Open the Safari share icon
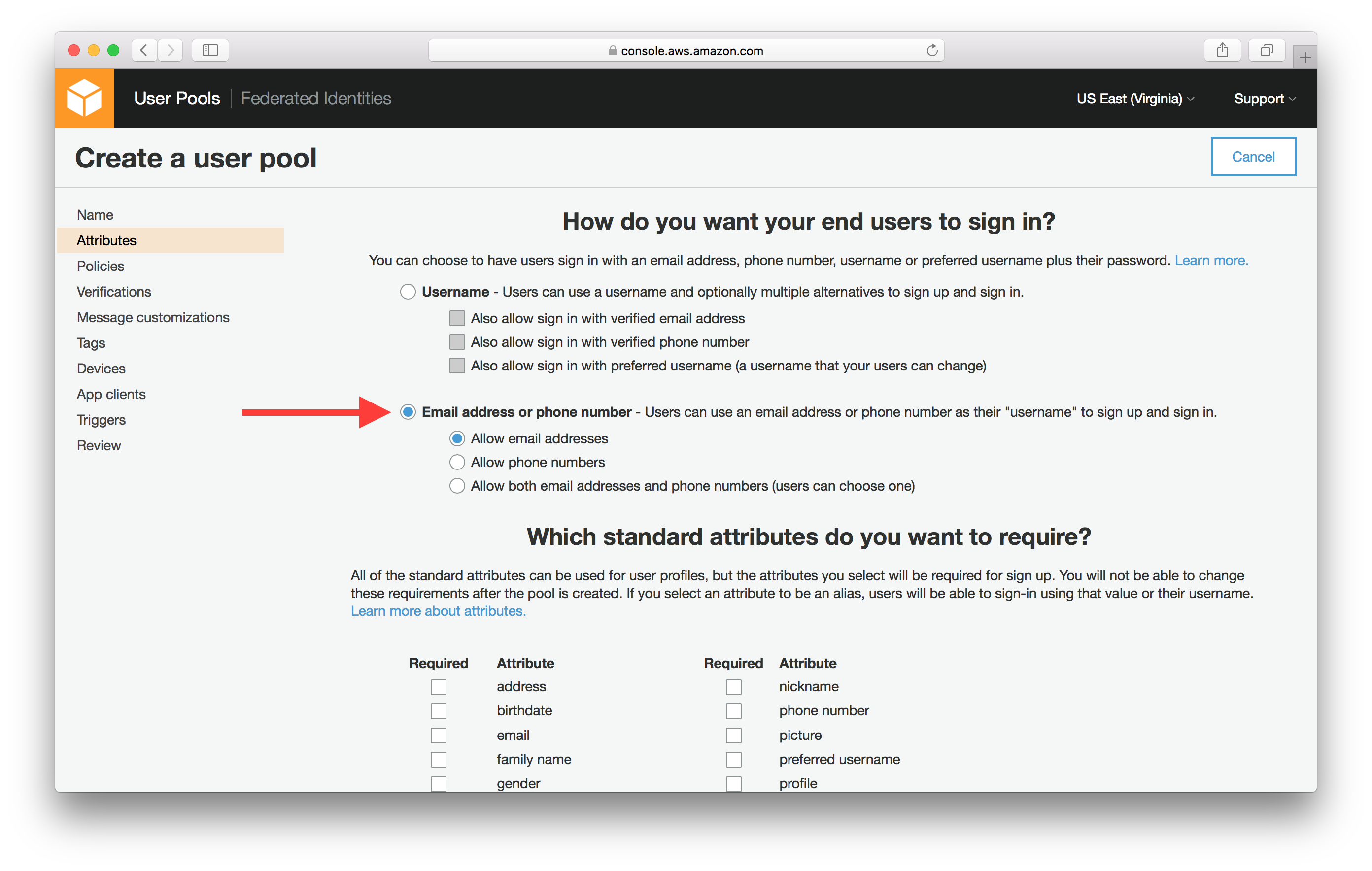 coord(1222,50)
